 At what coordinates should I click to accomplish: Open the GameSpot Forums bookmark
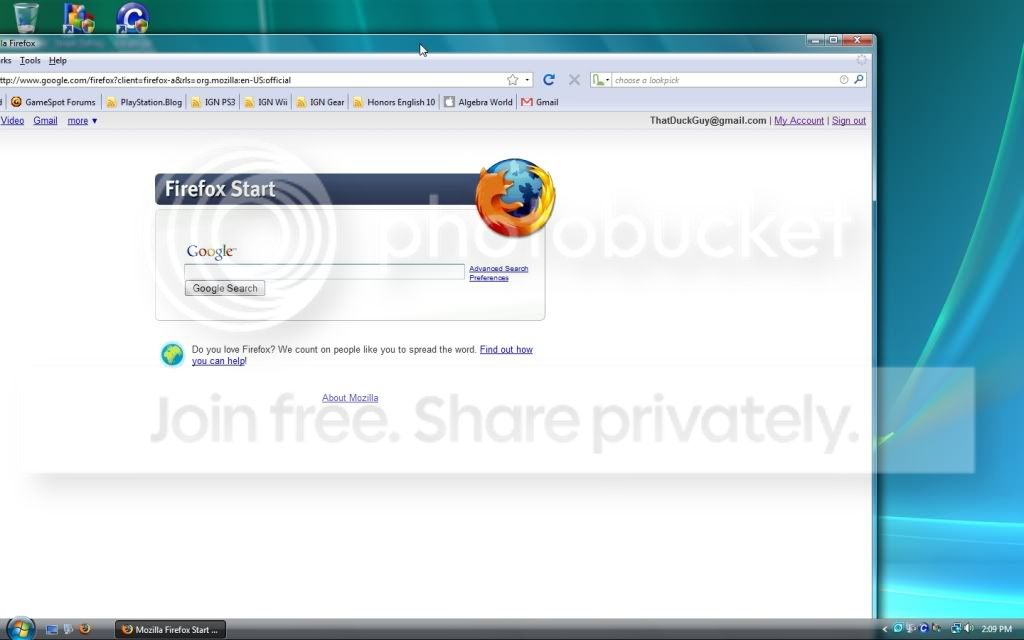click(x=53, y=102)
